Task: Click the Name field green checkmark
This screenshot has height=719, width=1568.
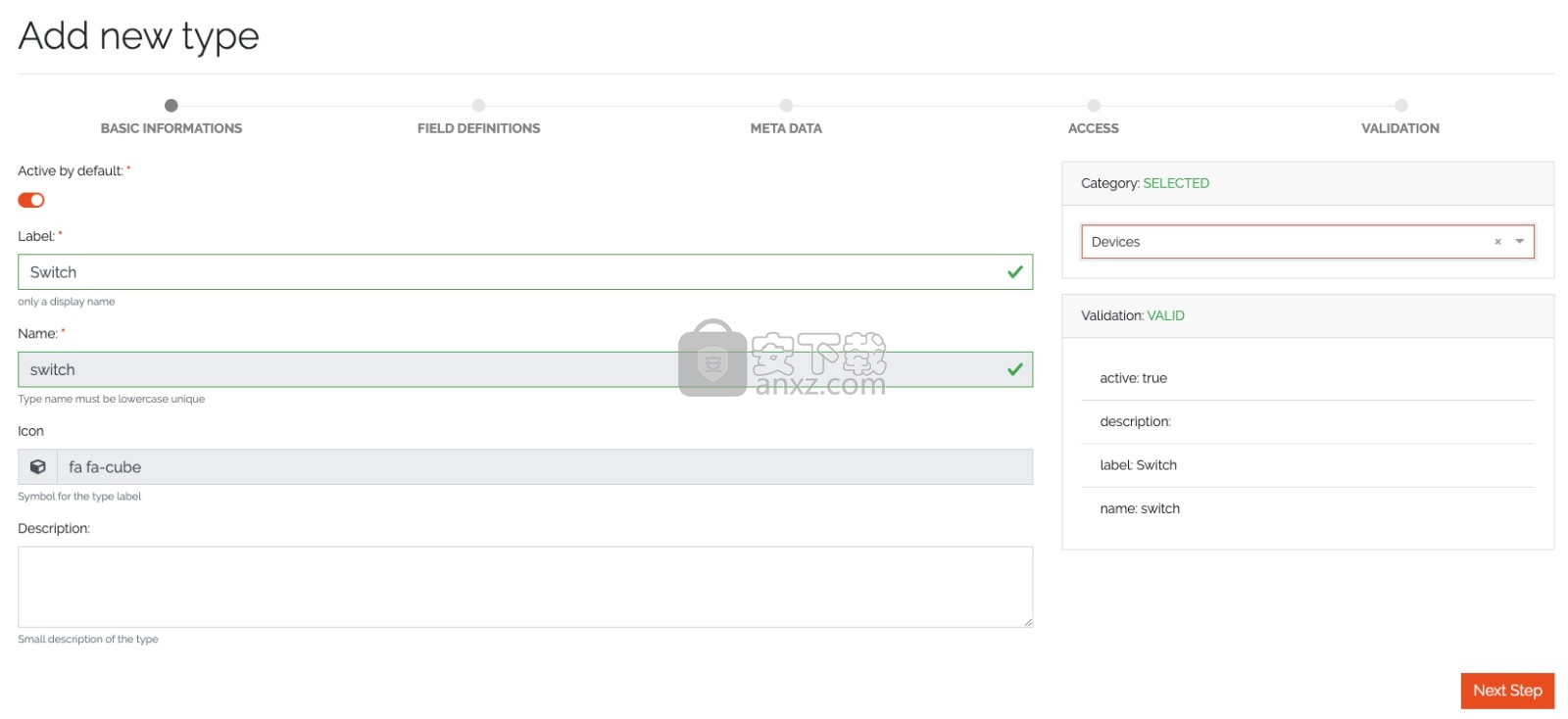Action: click(1015, 369)
